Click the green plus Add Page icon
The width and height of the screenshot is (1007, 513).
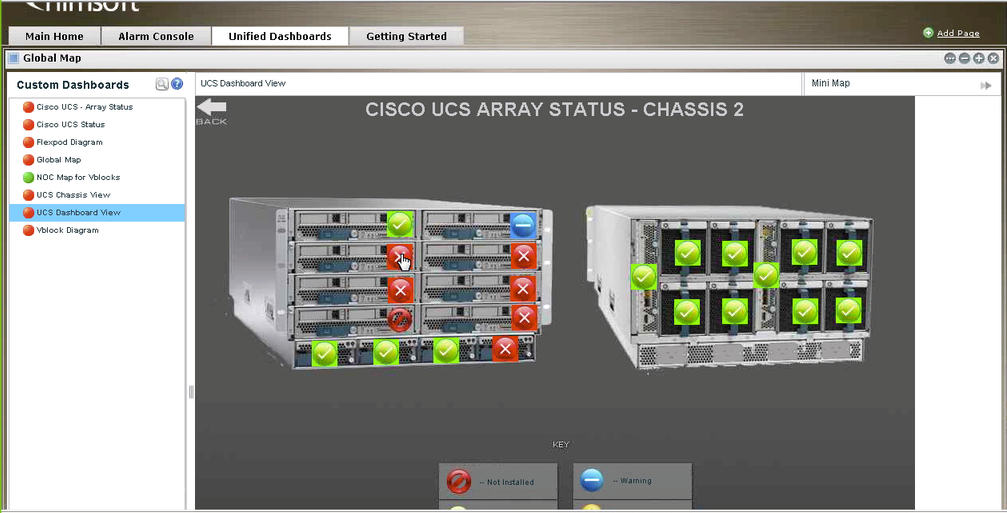click(x=928, y=33)
